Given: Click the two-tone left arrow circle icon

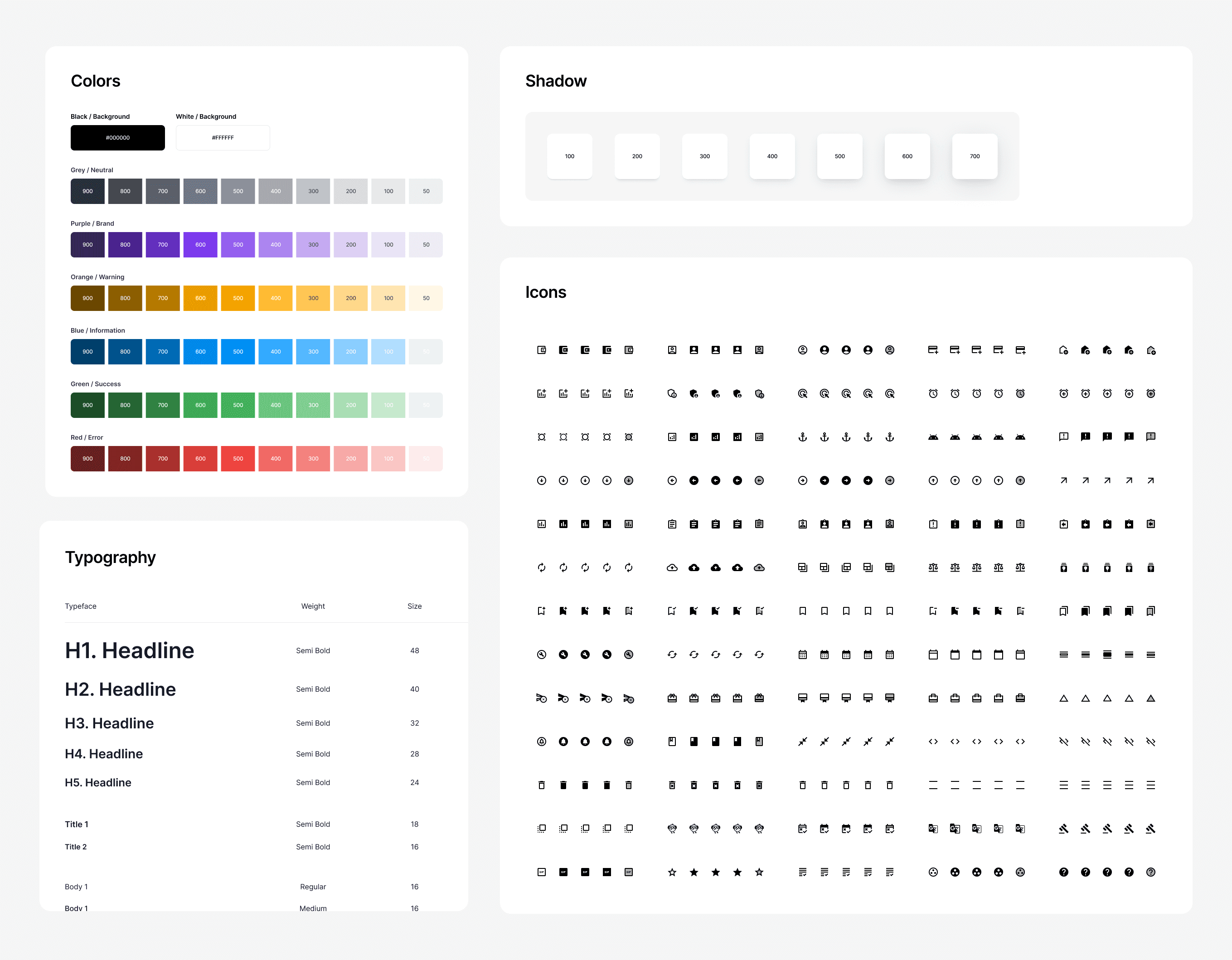Looking at the screenshot, I should tap(759, 480).
